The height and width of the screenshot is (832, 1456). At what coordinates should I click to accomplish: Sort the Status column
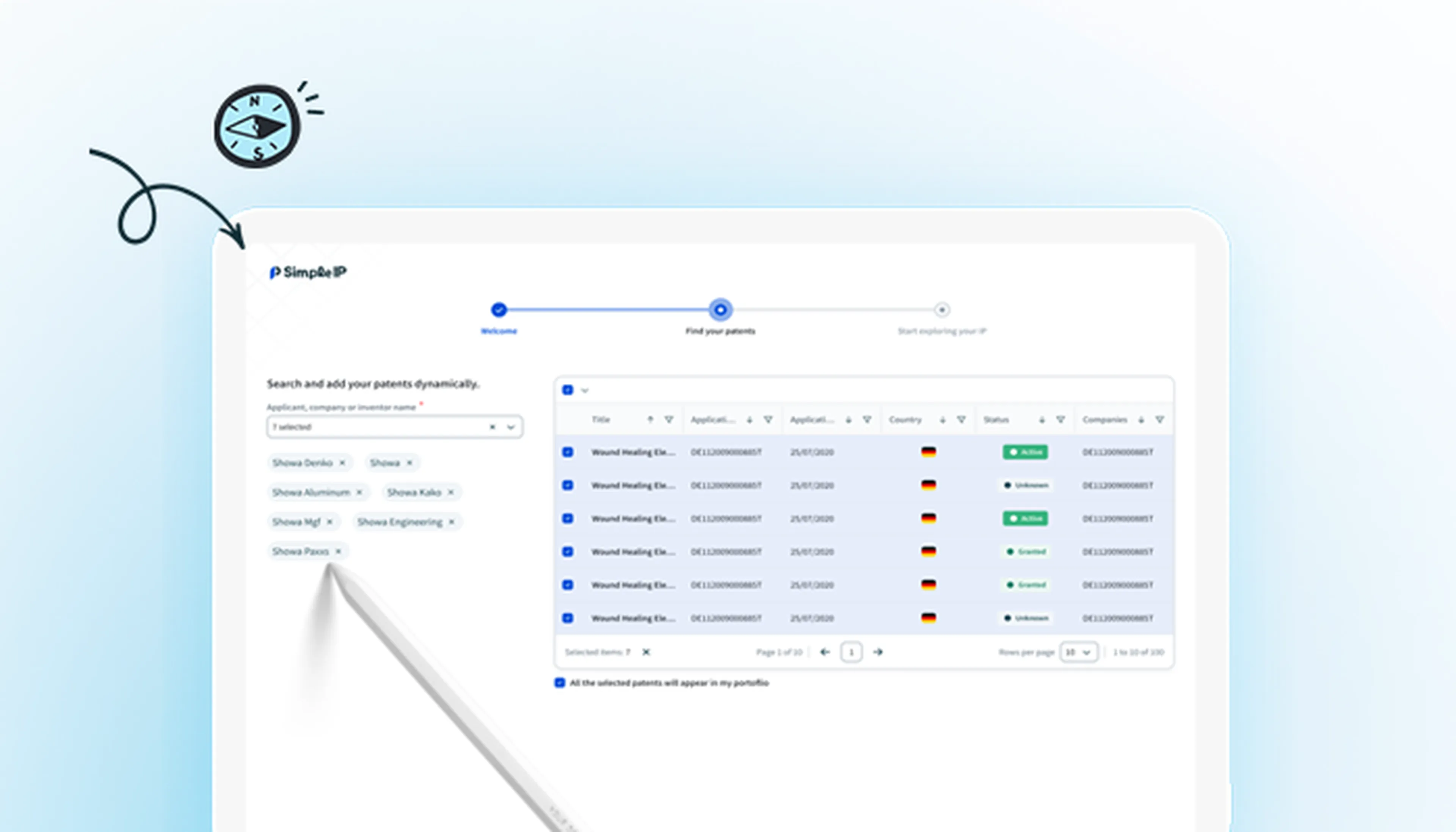[1042, 419]
